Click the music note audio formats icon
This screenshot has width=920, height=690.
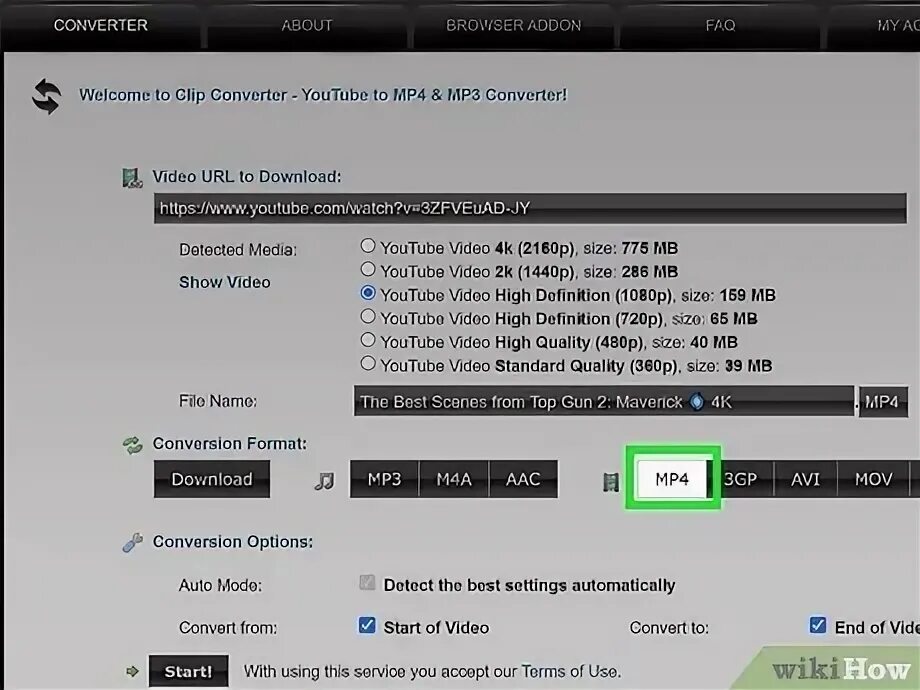click(x=324, y=481)
